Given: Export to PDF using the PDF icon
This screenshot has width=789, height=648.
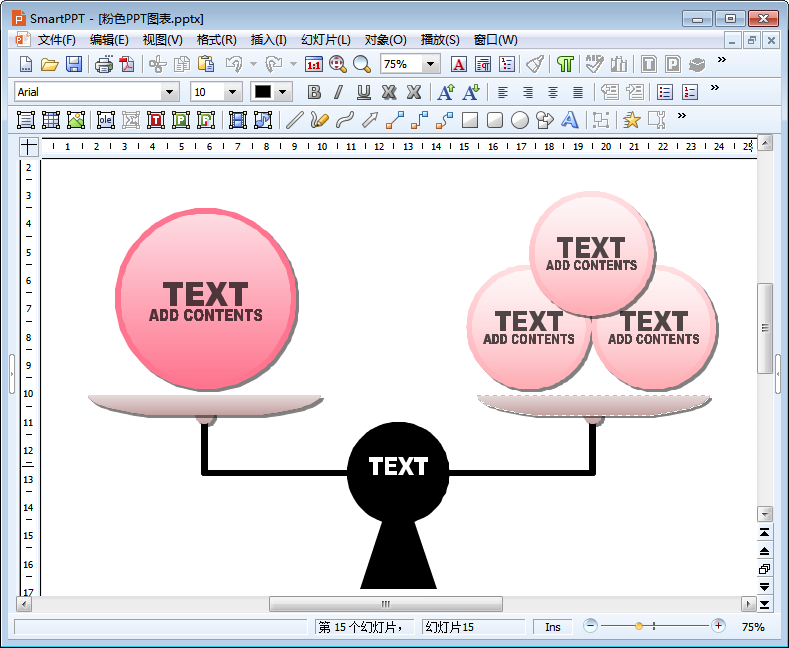Looking at the screenshot, I should pyautogui.click(x=127, y=64).
